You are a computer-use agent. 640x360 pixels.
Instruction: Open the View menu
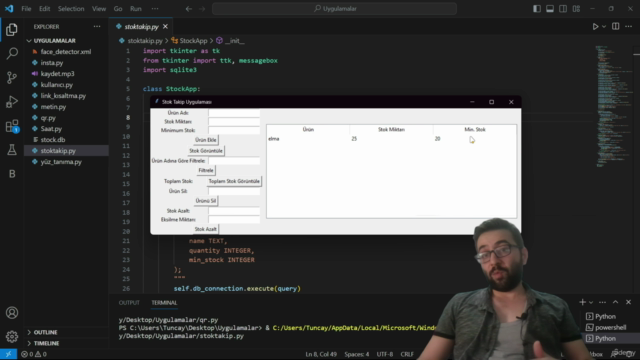pos(99,9)
